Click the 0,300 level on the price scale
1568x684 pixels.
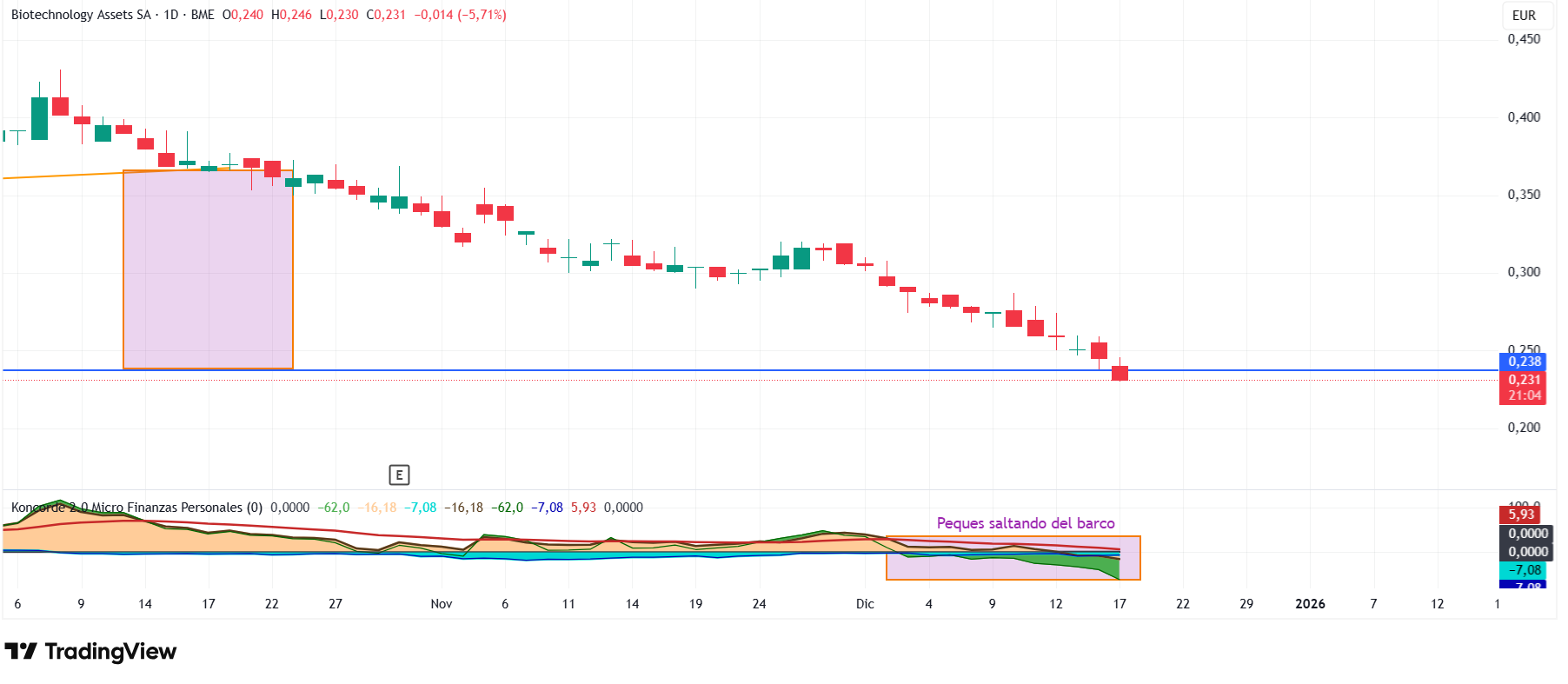point(1524,272)
